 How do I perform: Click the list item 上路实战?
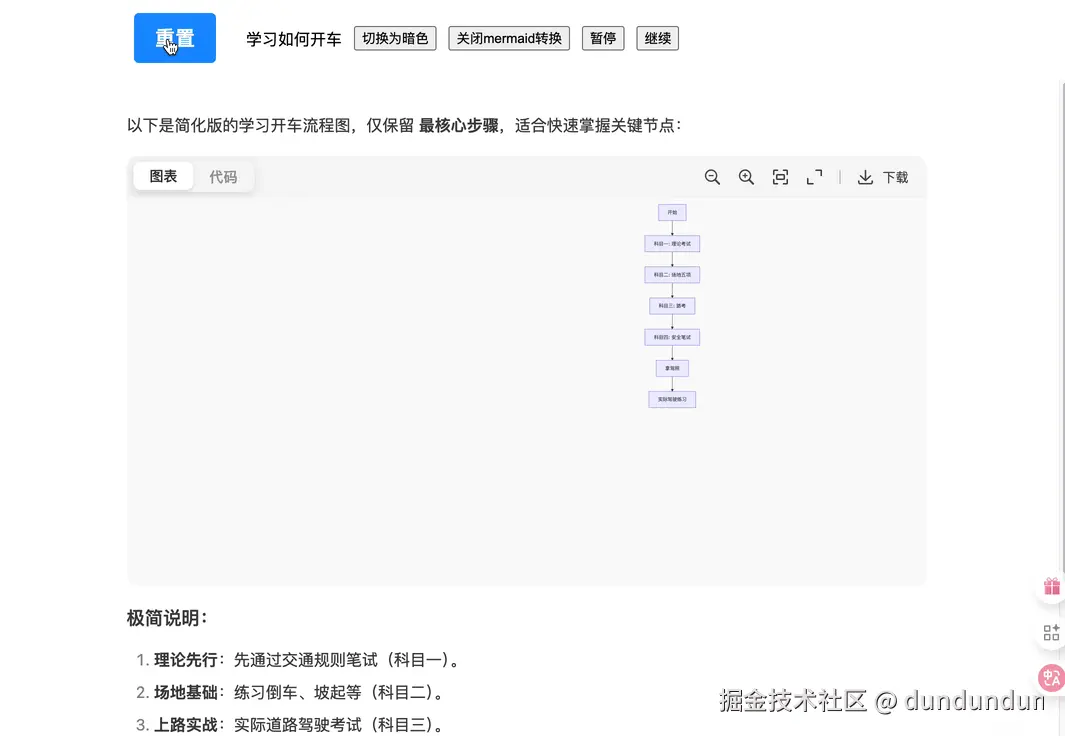pos(289,725)
